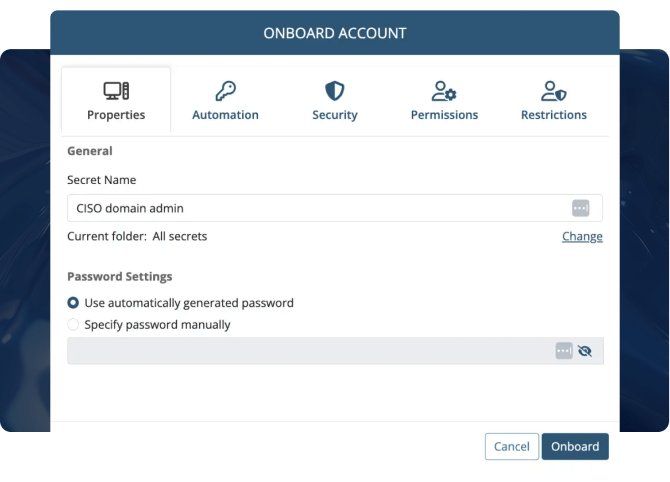This screenshot has height=482, width=670.
Task: Click the Automation key icon
Action: click(226, 91)
